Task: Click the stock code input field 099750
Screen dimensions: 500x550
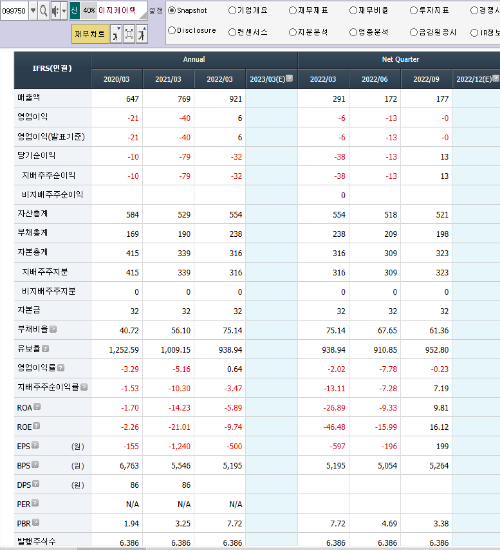Action: pos(14,11)
